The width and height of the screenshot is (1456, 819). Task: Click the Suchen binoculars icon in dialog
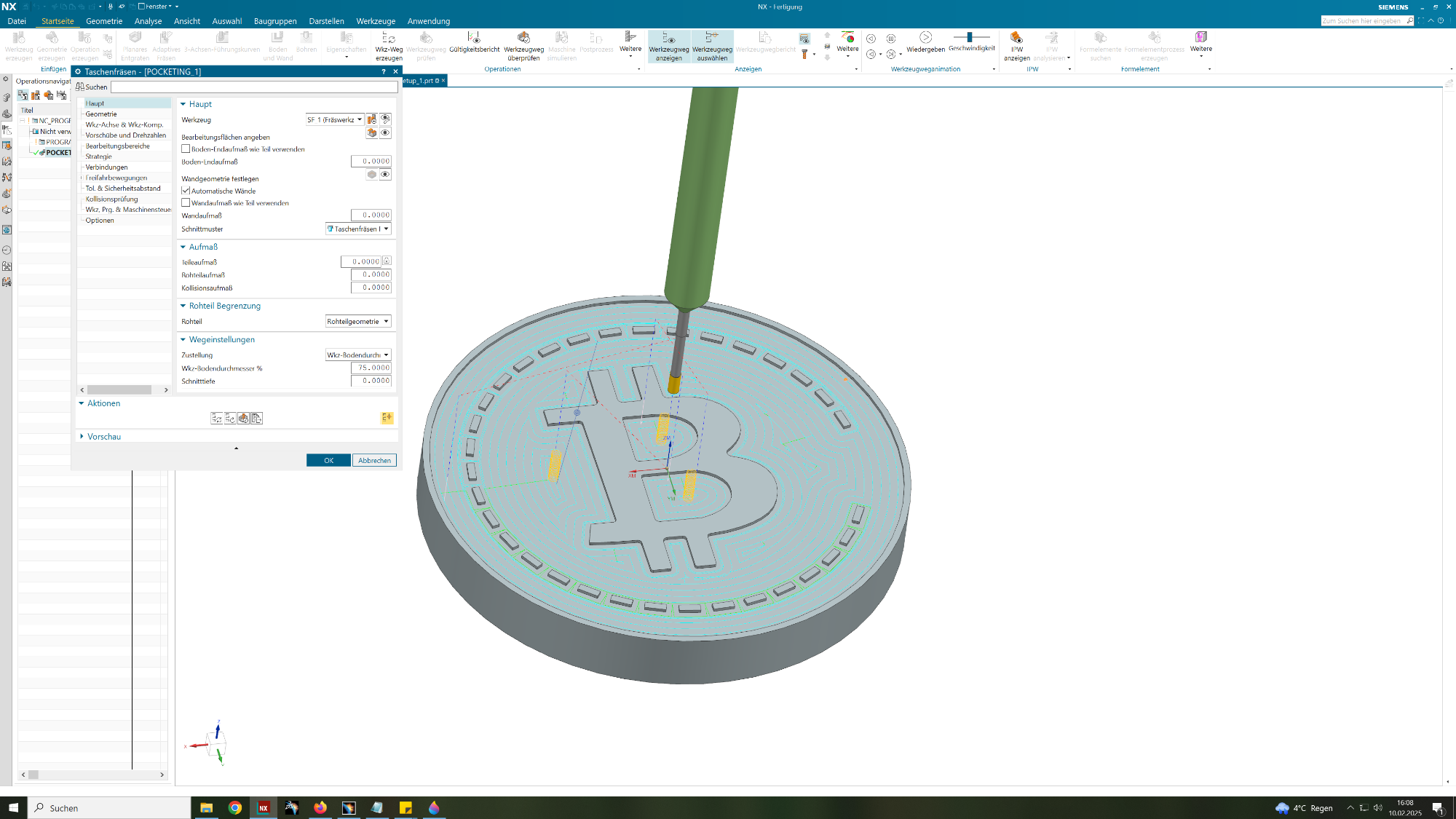coord(80,87)
